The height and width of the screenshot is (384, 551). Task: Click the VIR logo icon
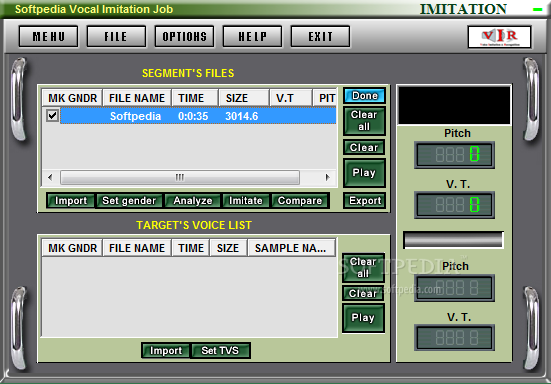tap(499, 37)
